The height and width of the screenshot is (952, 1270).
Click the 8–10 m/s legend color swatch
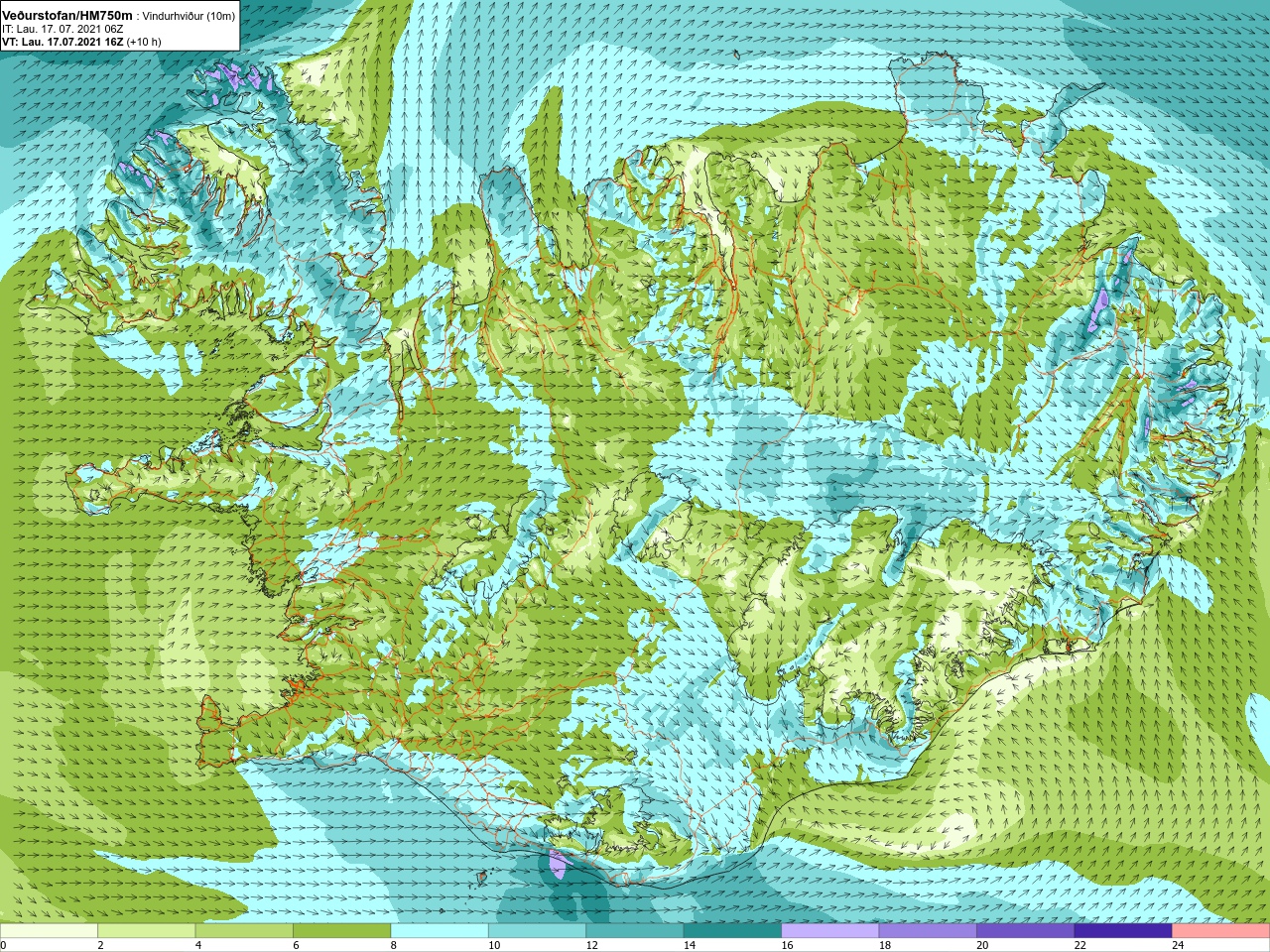pos(440,931)
